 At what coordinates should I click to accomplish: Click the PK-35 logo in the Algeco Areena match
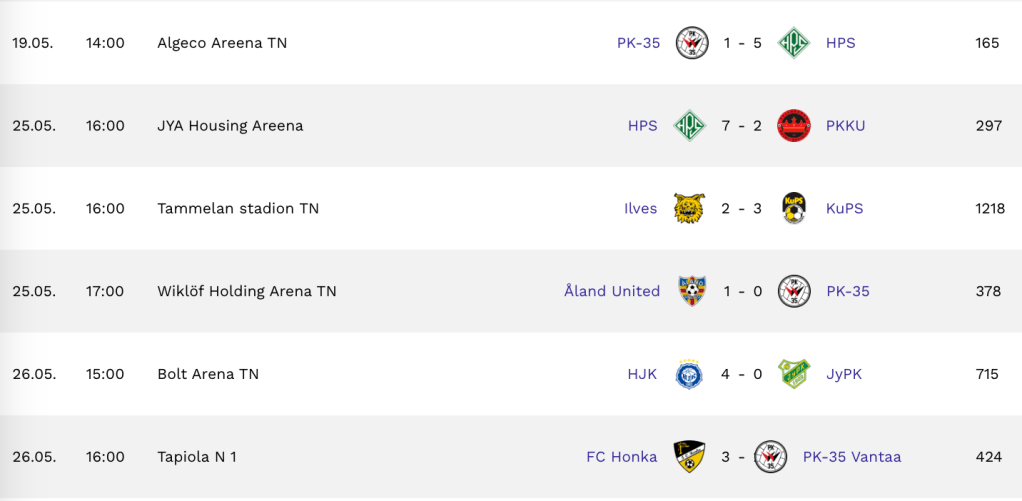(x=692, y=43)
